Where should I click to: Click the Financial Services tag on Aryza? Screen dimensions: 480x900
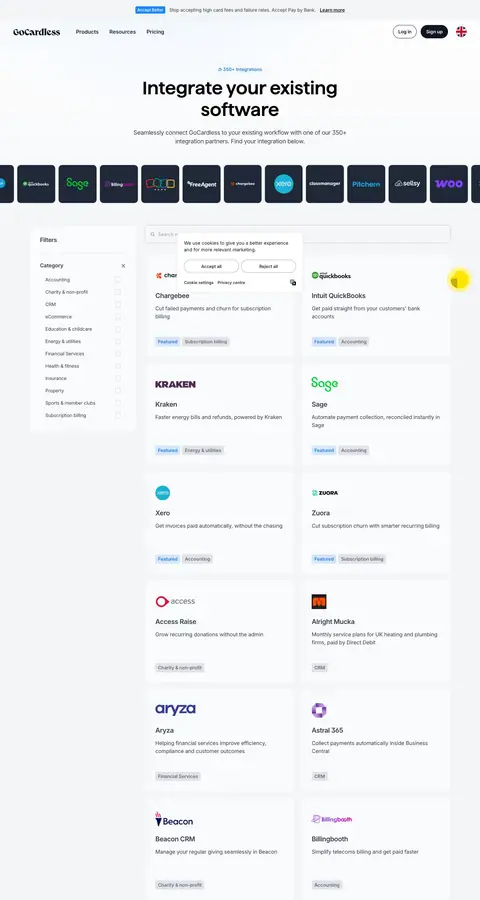[178, 777]
